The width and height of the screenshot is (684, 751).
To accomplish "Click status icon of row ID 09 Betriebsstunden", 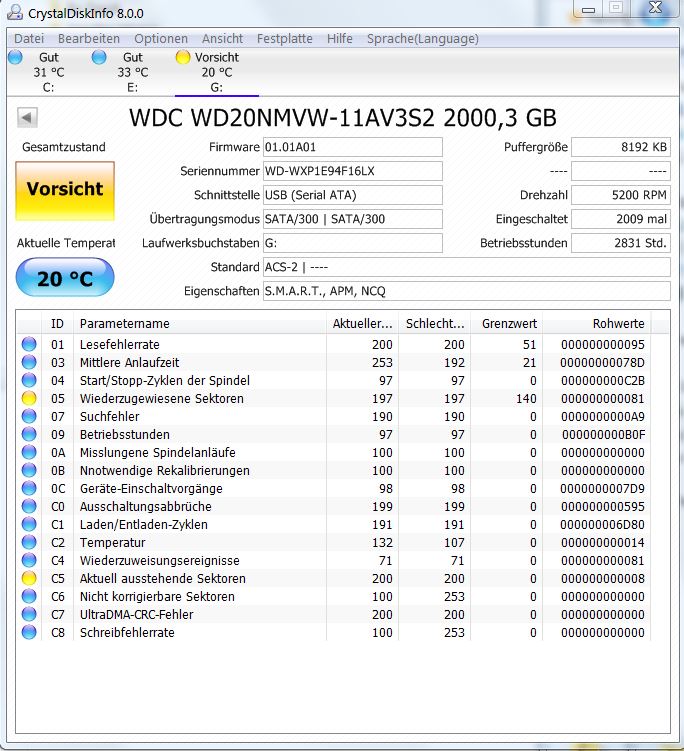I will point(29,434).
